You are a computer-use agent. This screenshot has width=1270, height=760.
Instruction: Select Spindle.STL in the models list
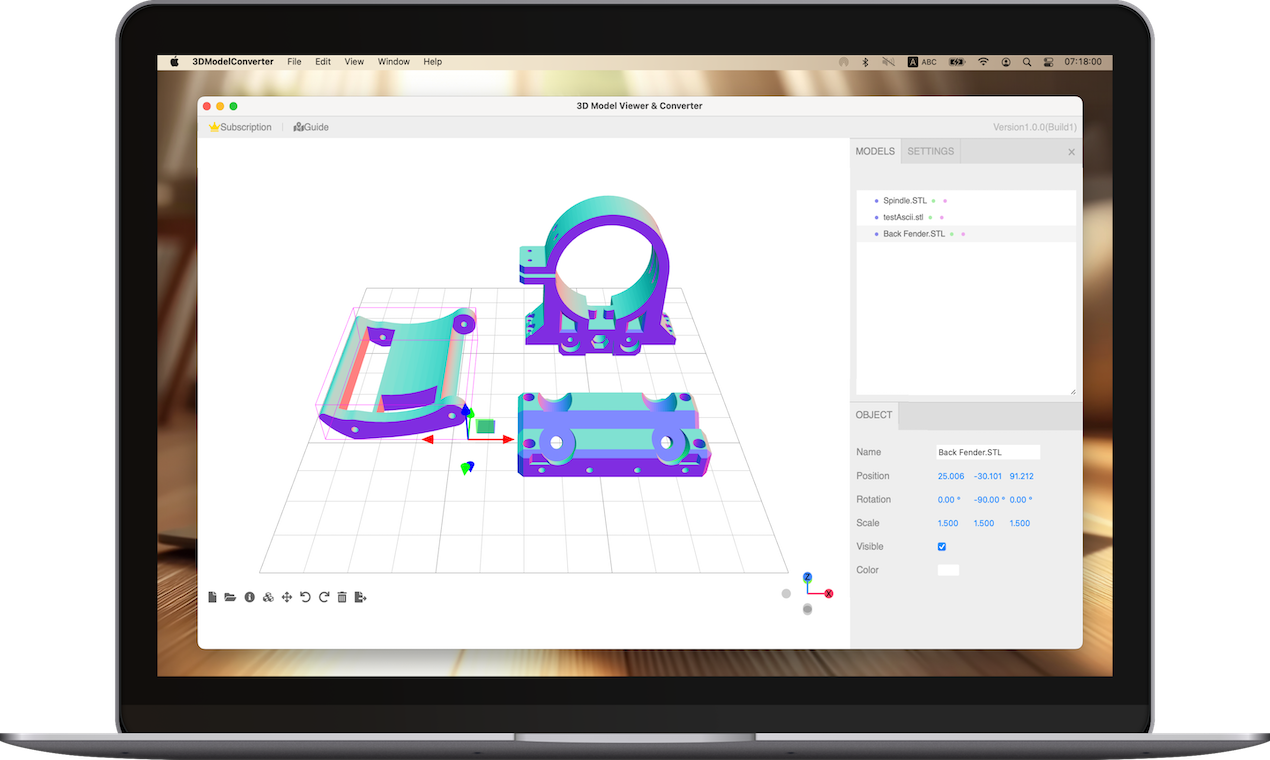tap(966, 201)
